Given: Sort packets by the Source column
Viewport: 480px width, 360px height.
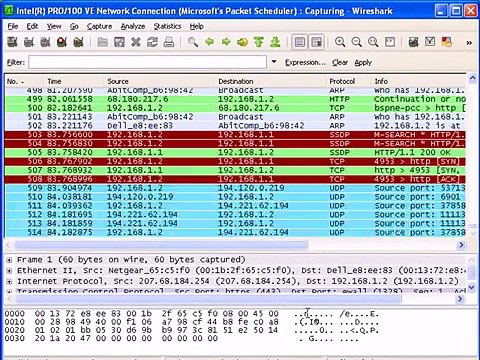Looking at the screenshot, I should click(x=159, y=81).
